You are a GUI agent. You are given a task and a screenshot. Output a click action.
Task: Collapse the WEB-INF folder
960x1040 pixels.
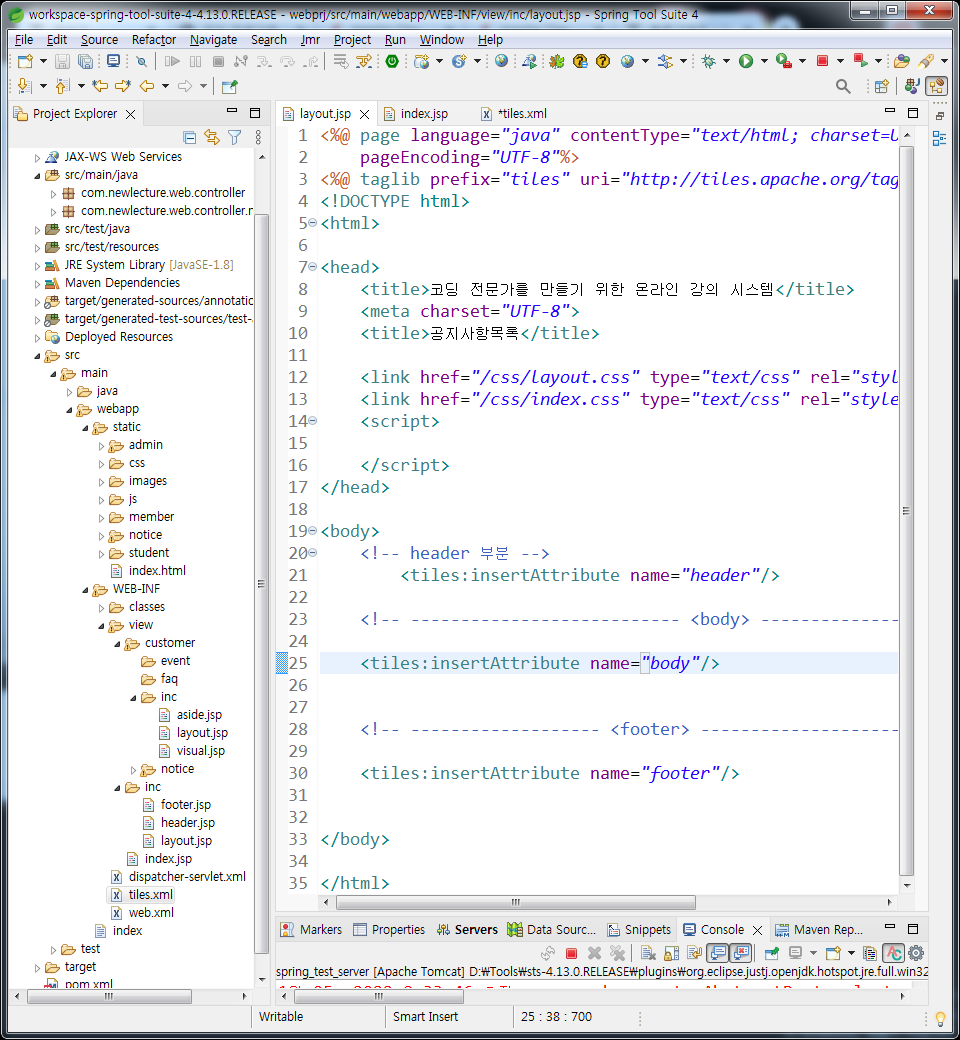pos(86,590)
